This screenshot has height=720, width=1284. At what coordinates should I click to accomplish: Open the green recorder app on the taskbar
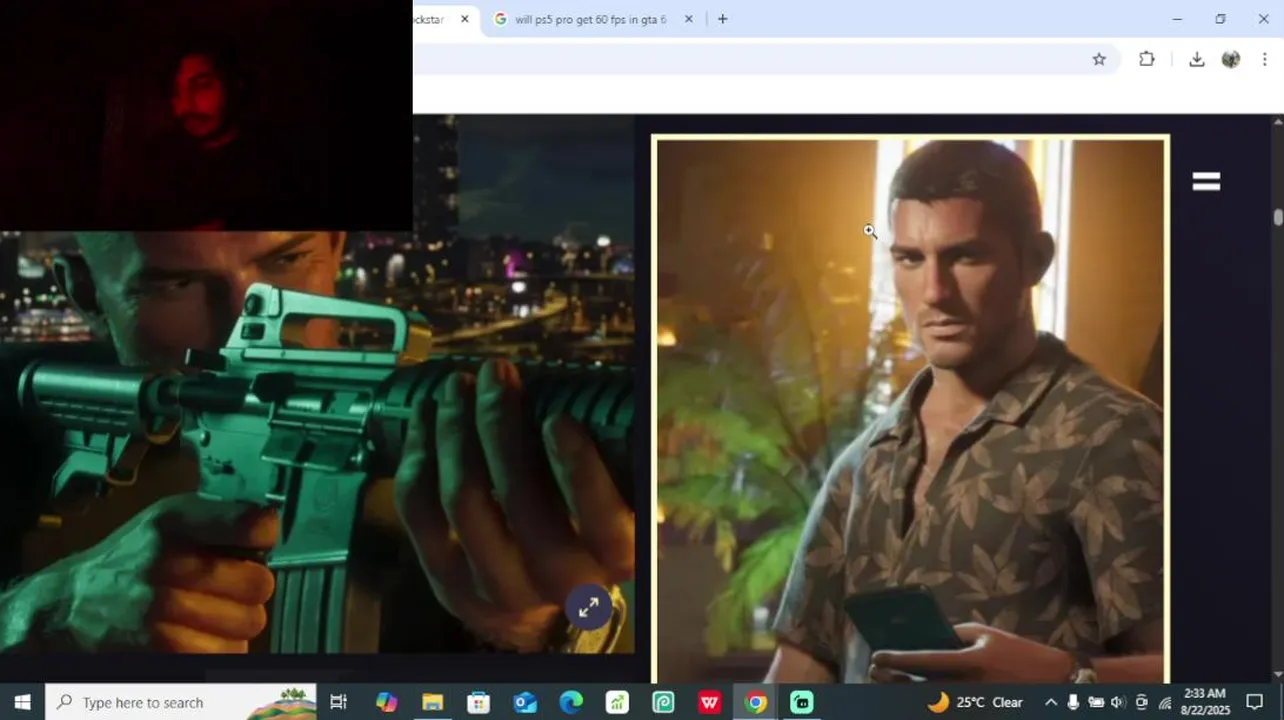point(802,702)
